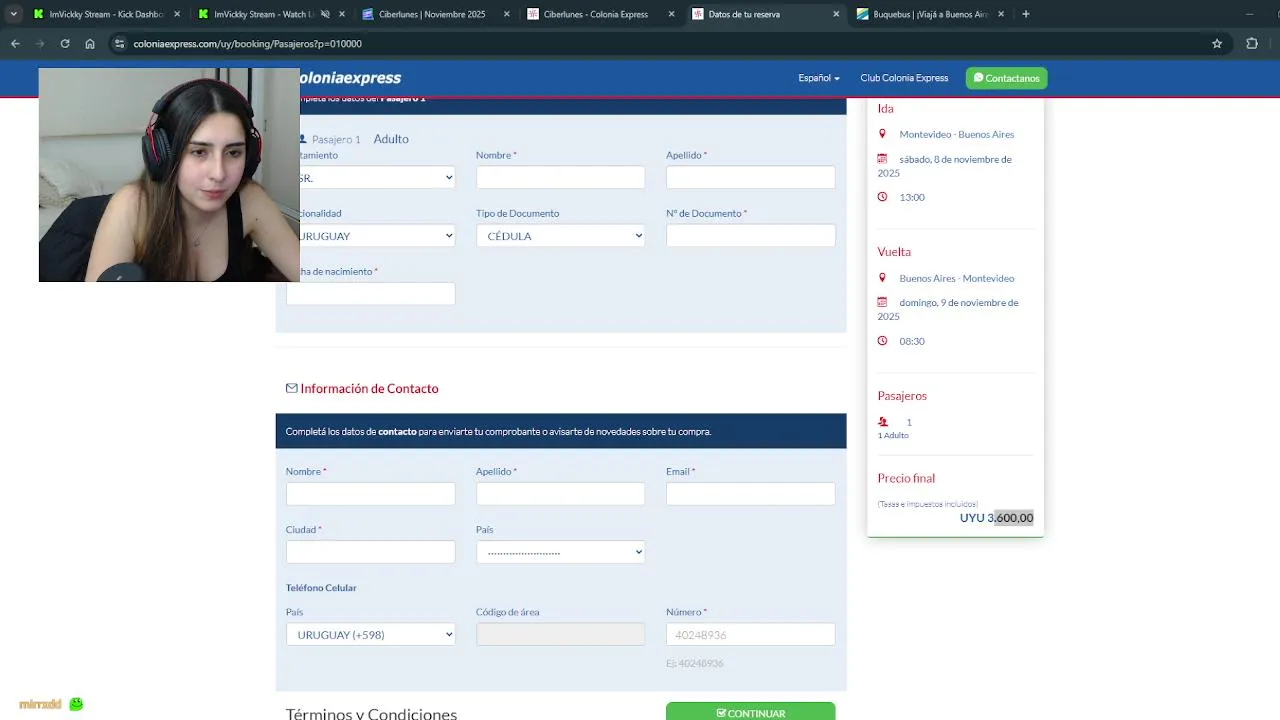Go back with the browser back arrow
This screenshot has width=1280, height=720.
[15, 44]
